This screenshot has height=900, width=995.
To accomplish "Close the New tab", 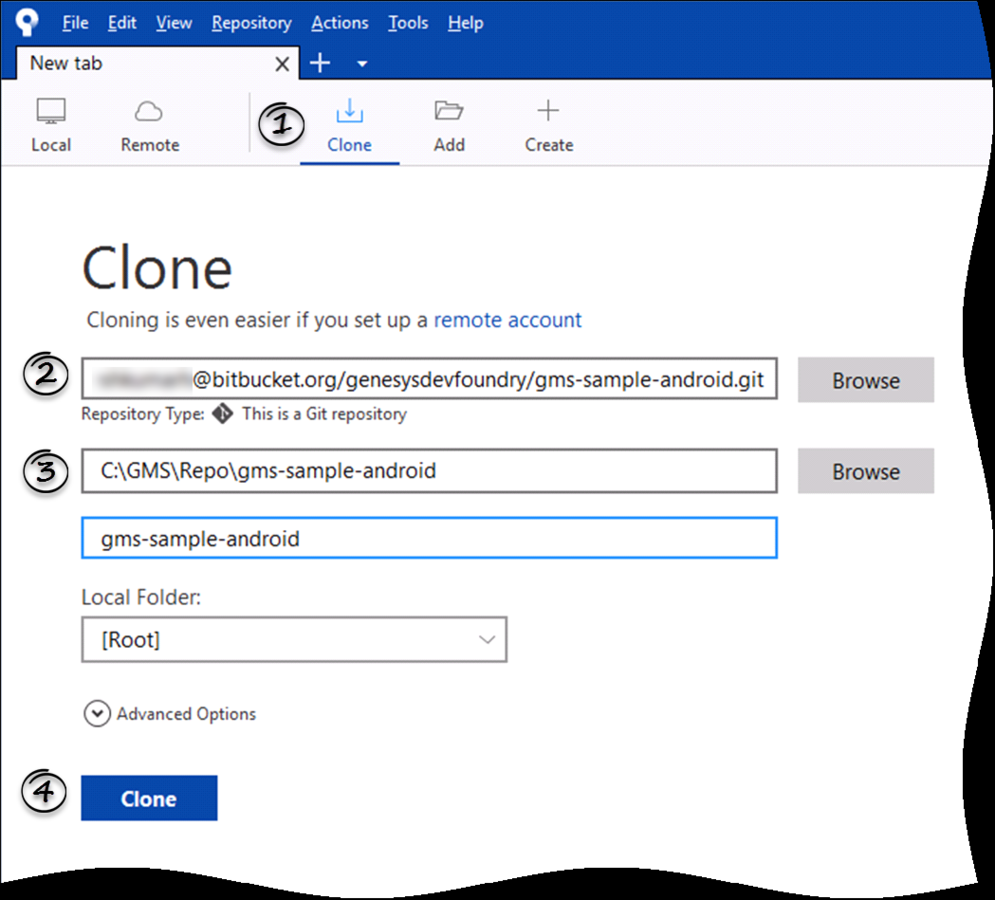I will click(x=282, y=63).
